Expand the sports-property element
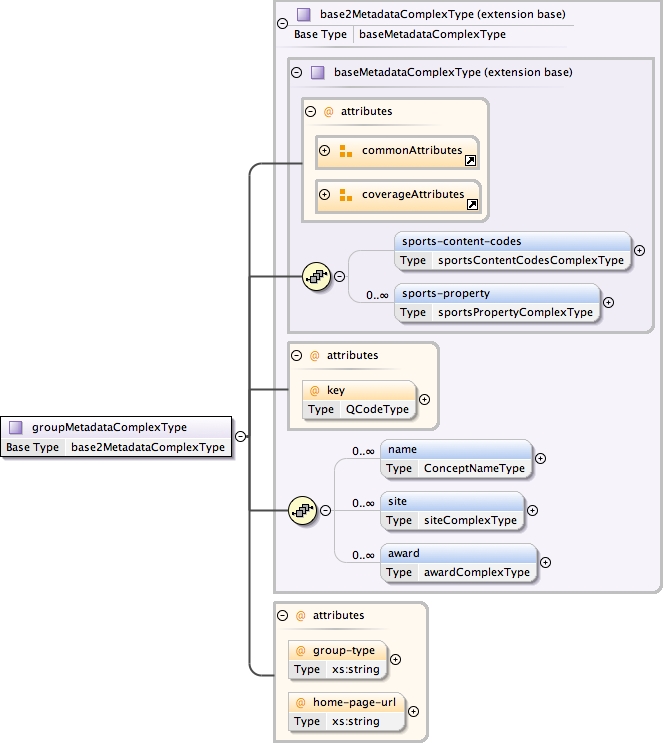This screenshot has width=663, height=743. [x=608, y=303]
